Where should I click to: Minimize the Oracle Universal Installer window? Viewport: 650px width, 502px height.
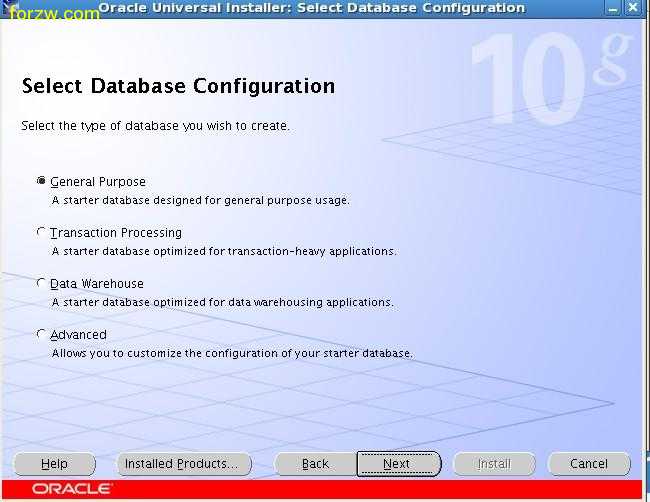point(612,8)
